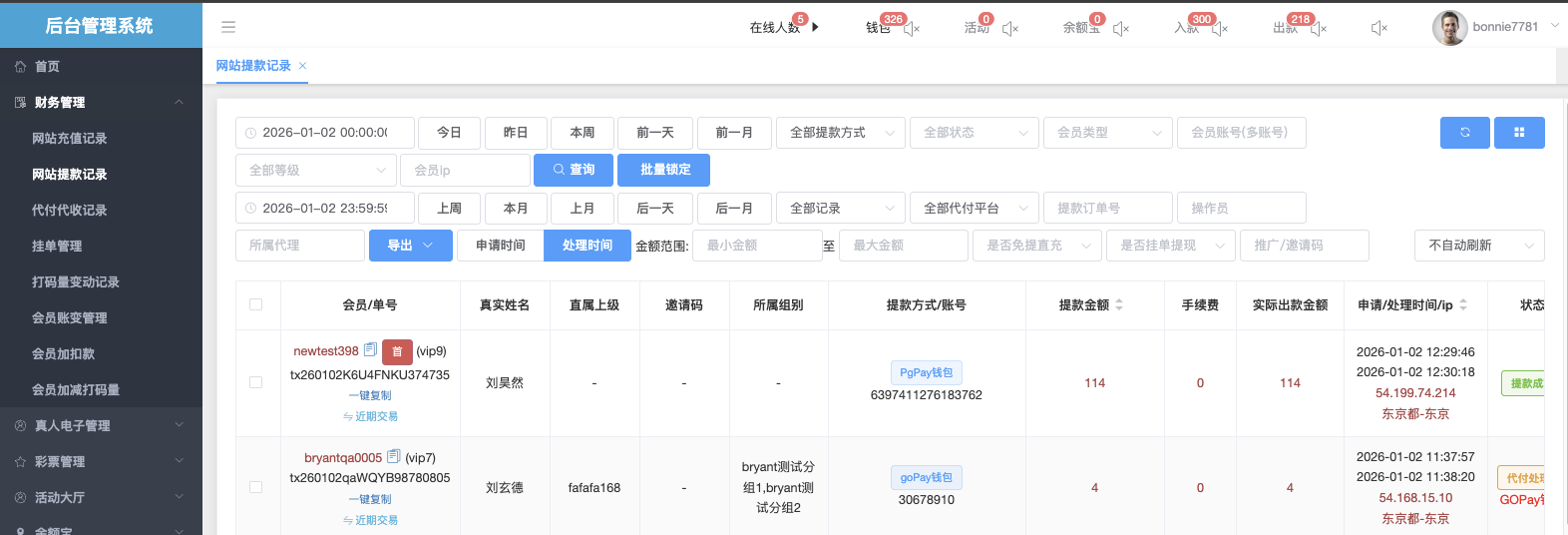Open the grid column settings icon
The width and height of the screenshot is (1568, 535).
click(x=1519, y=133)
